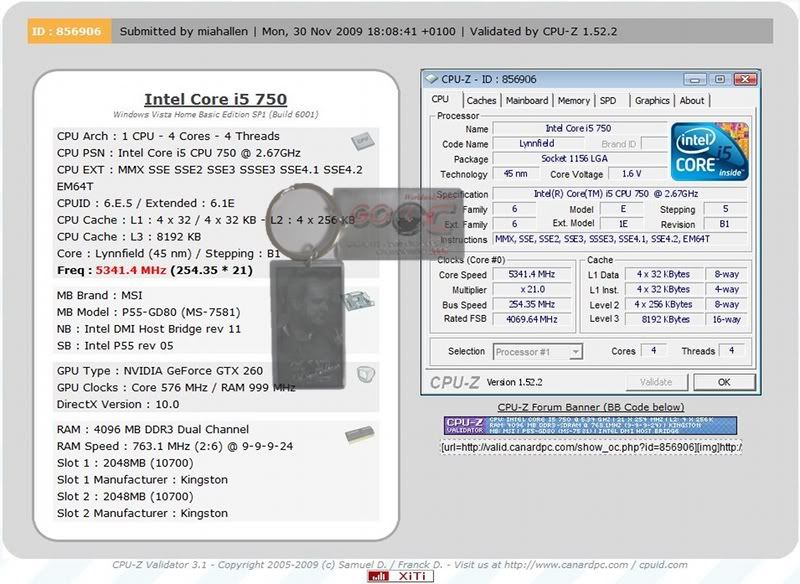
Task: Click the RAM module icon beside RAM
Action: pos(360,435)
